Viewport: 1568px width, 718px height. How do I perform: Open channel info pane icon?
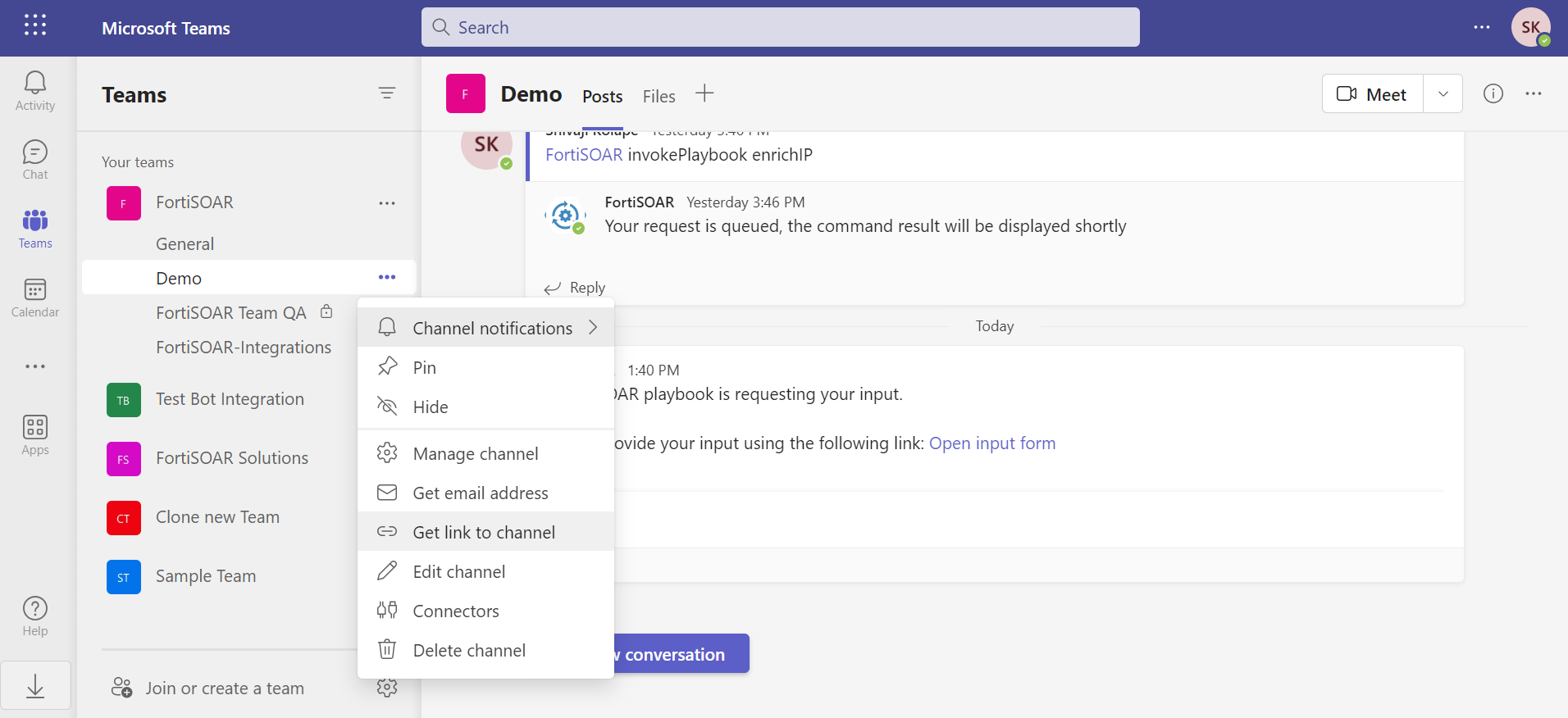click(x=1493, y=93)
